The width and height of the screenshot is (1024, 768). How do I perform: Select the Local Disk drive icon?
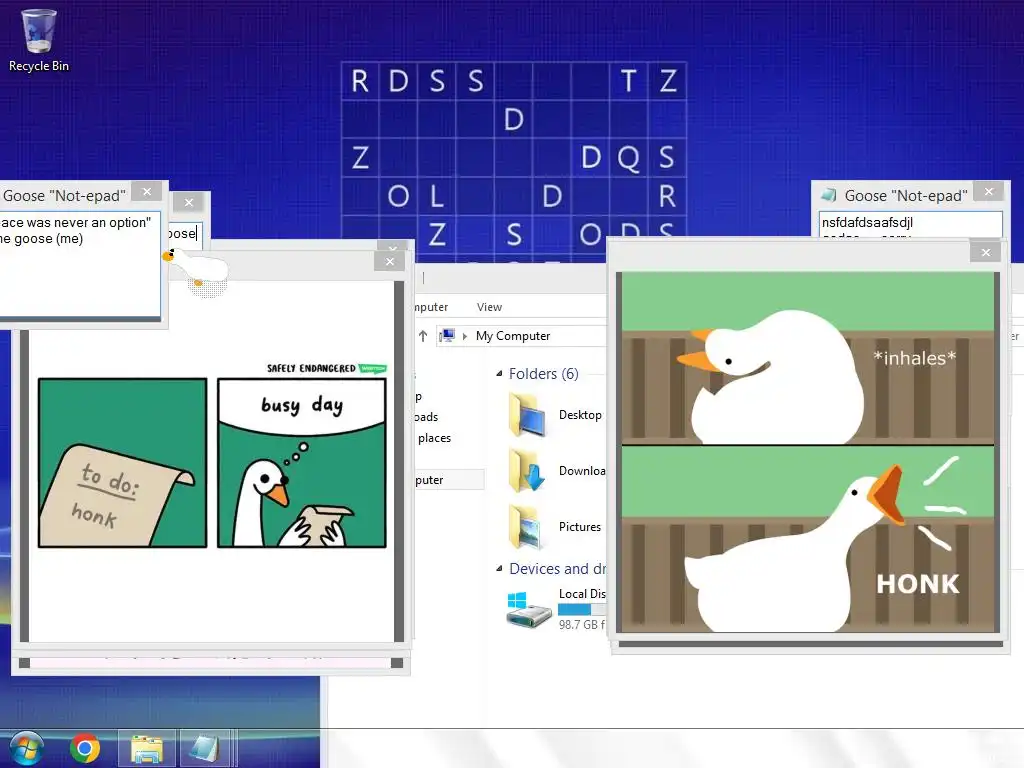pos(528,609)
